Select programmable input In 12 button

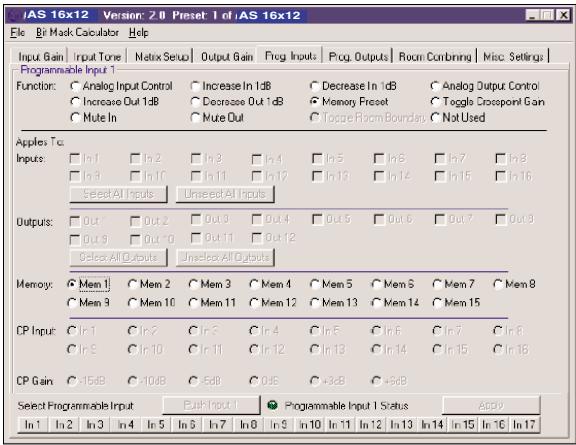coord(370,425)
